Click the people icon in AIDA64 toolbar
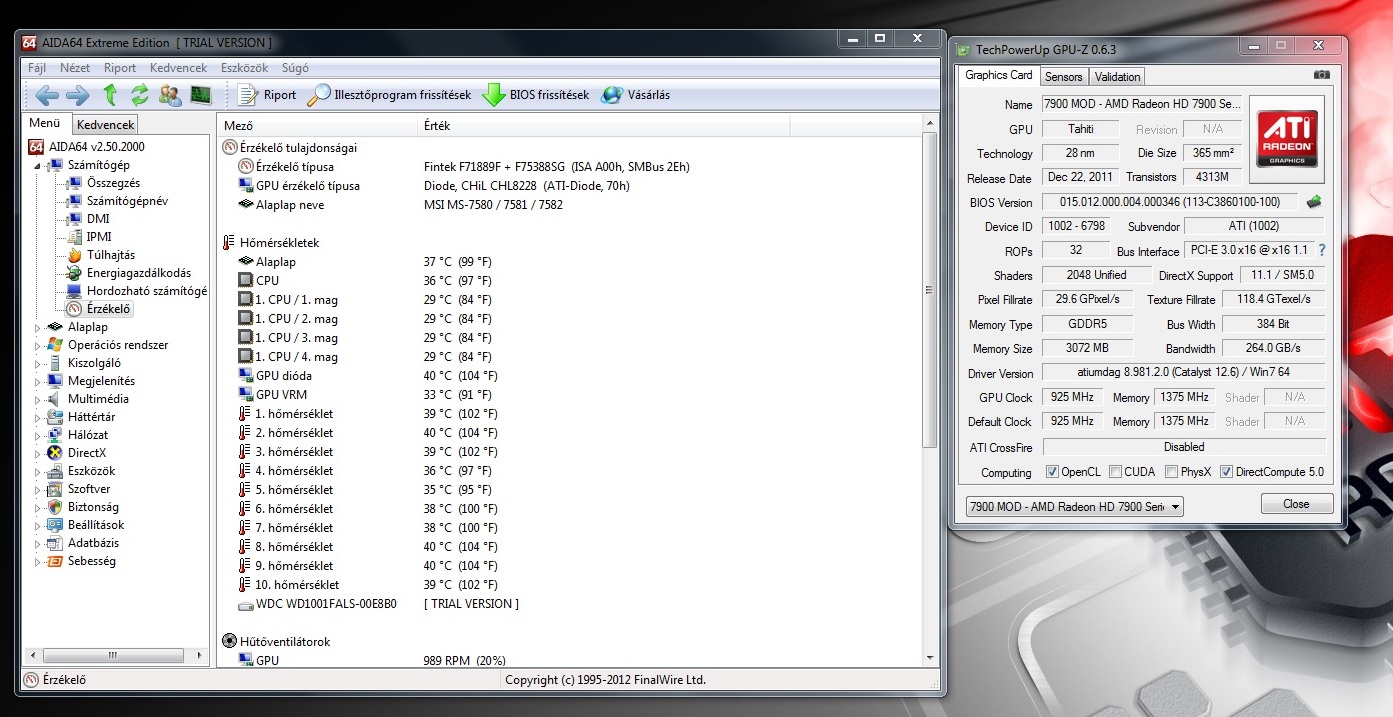 (170, 95)
